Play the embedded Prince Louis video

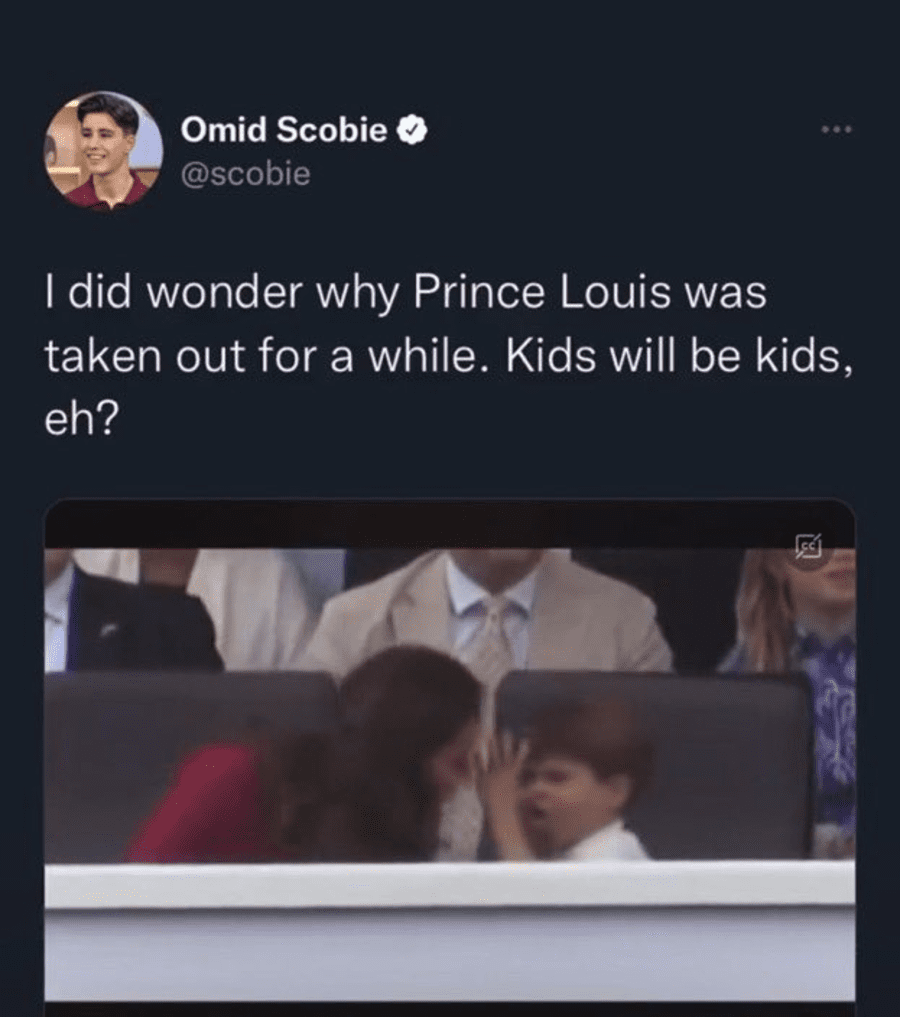tap(450, 750)
